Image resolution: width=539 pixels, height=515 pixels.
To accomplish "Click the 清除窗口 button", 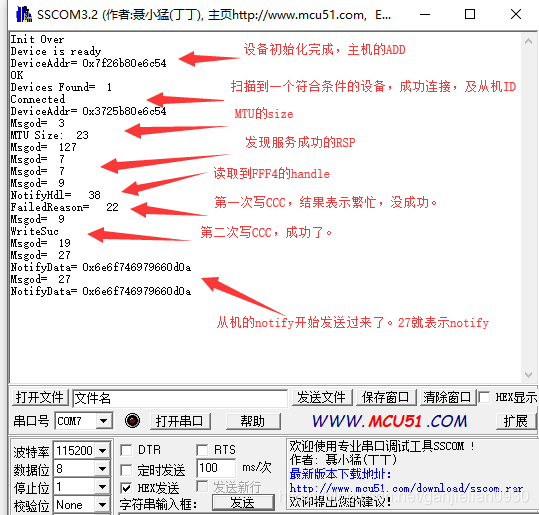I will click(x=447, y=397).
